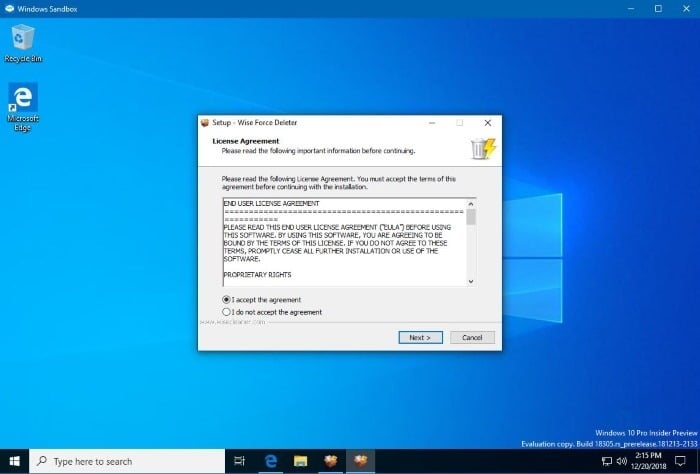
Task: Click the setup title bar box icon
Action: click(205, 123)
